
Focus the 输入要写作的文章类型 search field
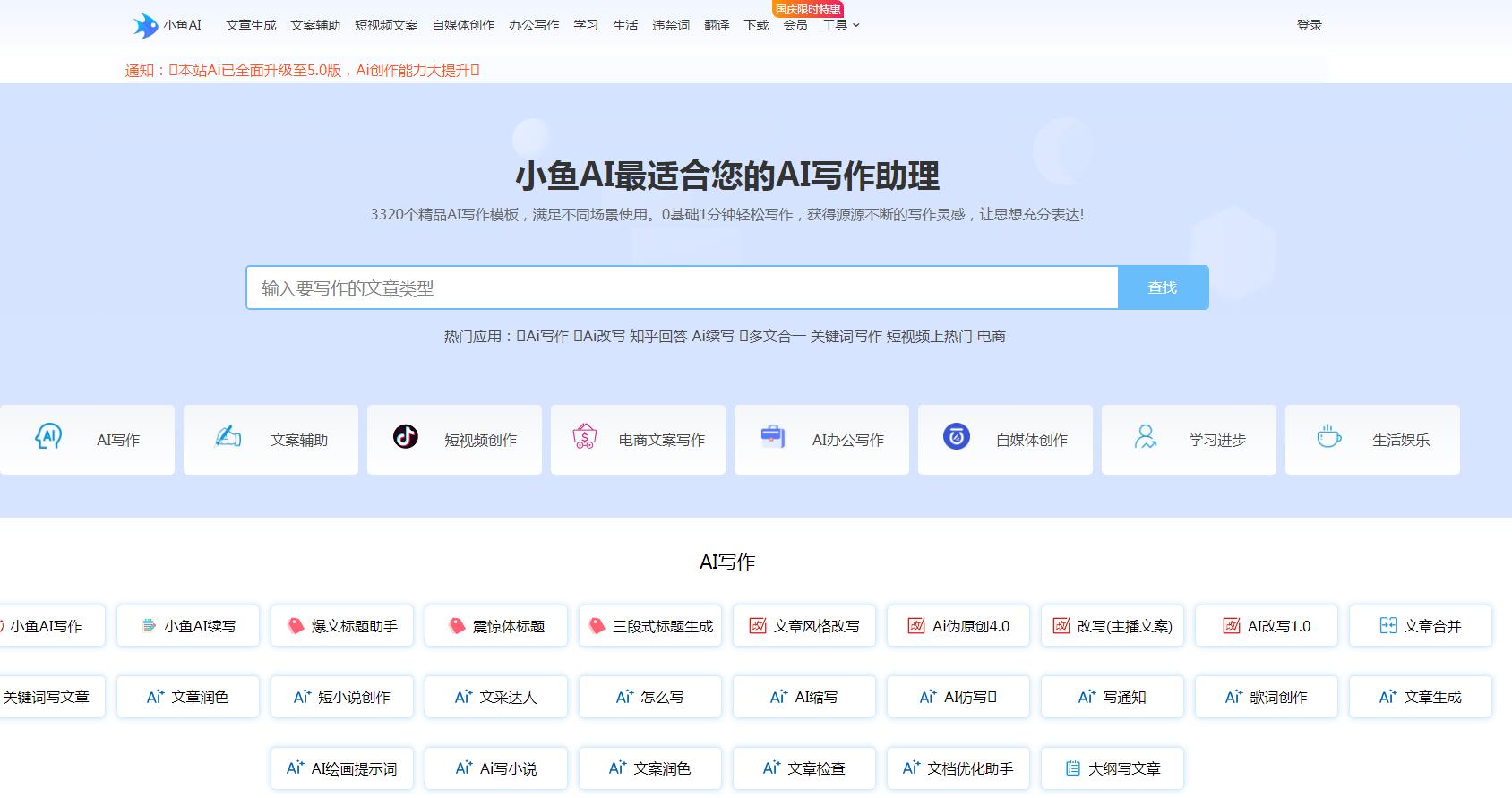(681, 287)
